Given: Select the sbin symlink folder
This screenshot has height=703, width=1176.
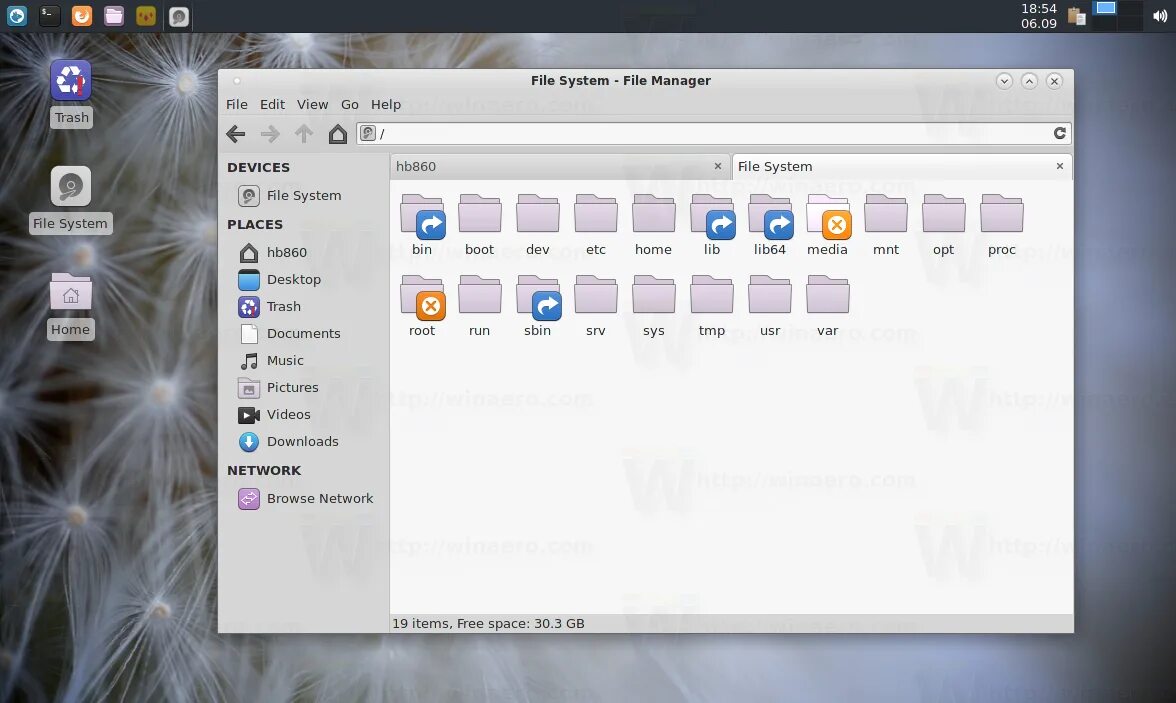Looking at the screenshot, I should point(538,297).
